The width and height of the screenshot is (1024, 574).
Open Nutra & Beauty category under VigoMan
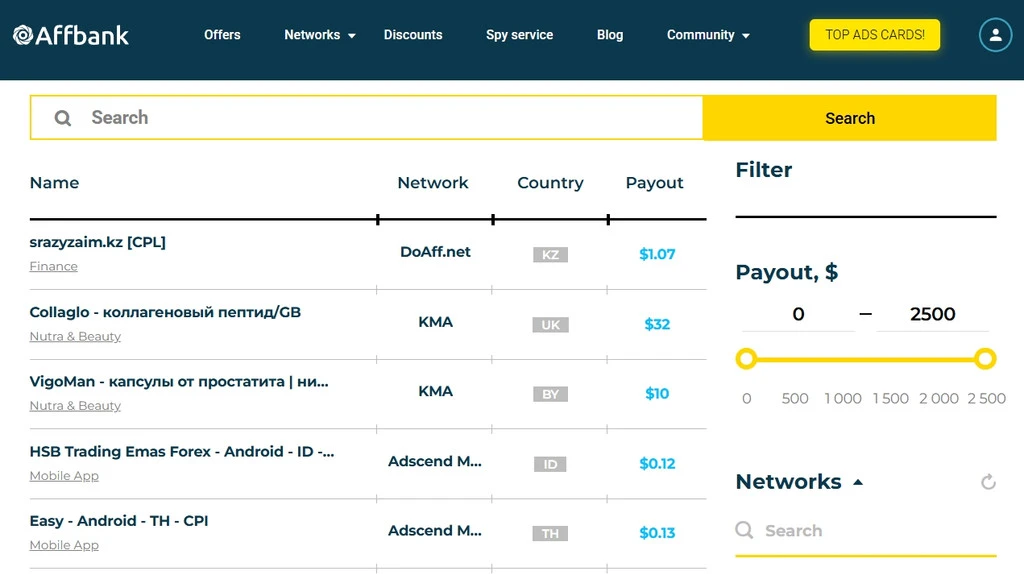[75, 406]
